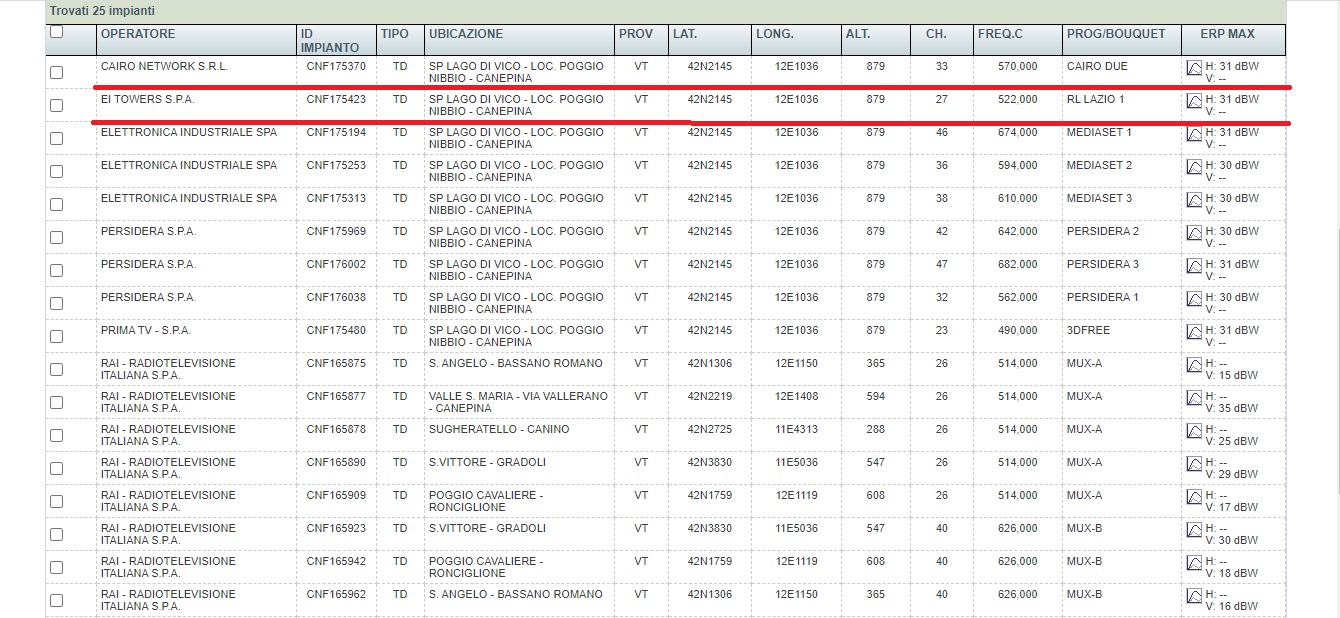Select checkbox for impianto CNF175253
Screen dimensions: 1340x618
(x=56, y=171)
